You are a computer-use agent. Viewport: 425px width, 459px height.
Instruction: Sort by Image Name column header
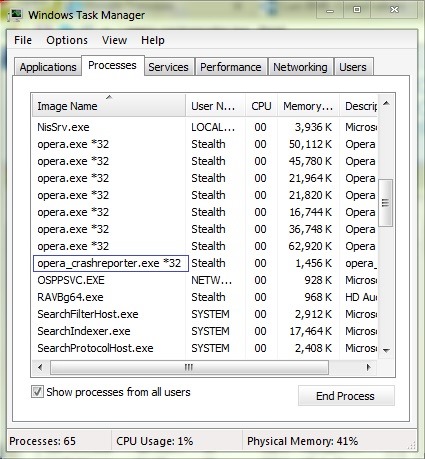click(x=109, y=106)
